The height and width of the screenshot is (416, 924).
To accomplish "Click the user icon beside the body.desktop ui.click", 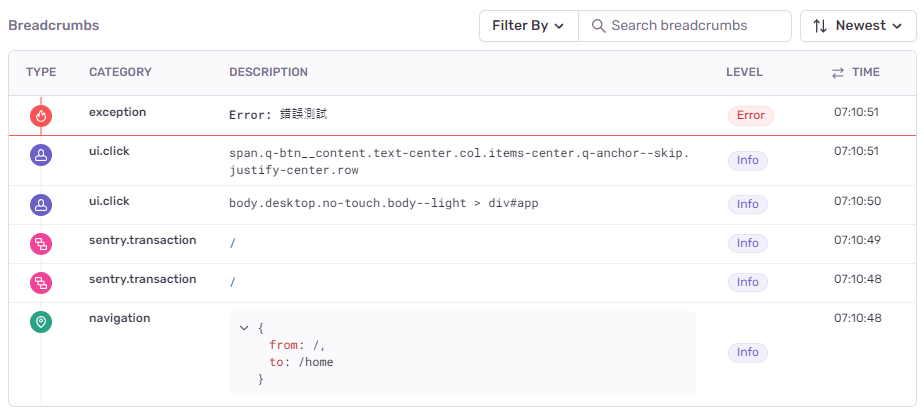I will point(41,205).
